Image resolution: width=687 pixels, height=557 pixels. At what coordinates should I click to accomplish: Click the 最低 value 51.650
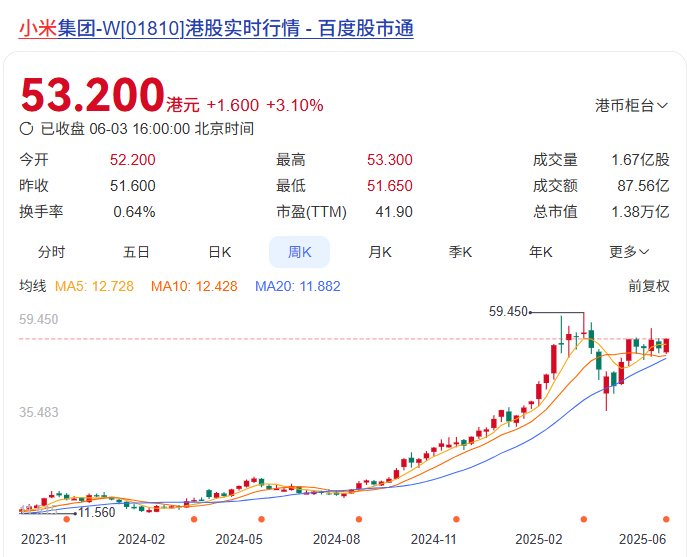[x=390, y=186]
